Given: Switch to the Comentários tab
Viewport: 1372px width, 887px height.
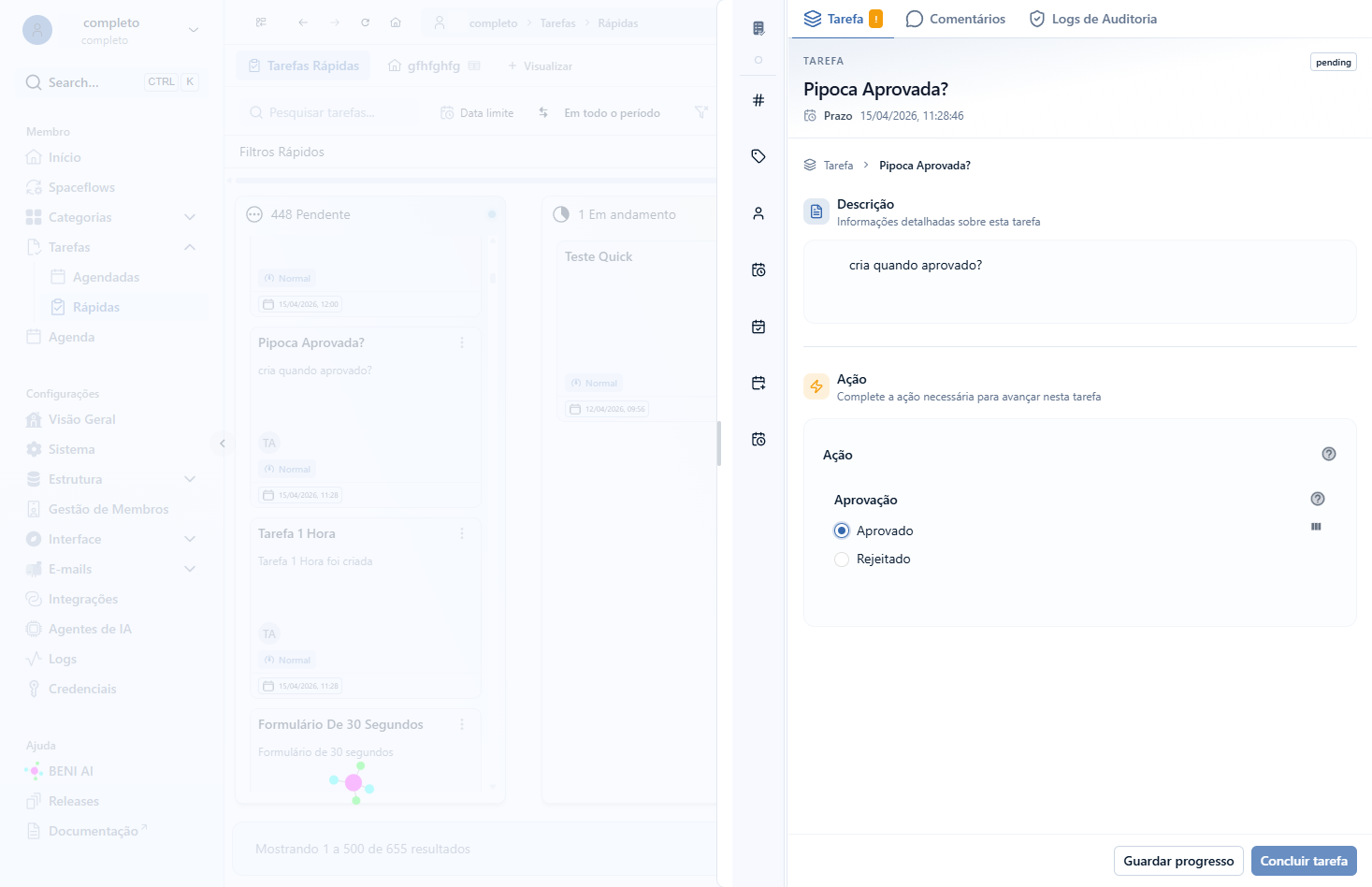Looking at the screenshot, I should tap(956, 19).
